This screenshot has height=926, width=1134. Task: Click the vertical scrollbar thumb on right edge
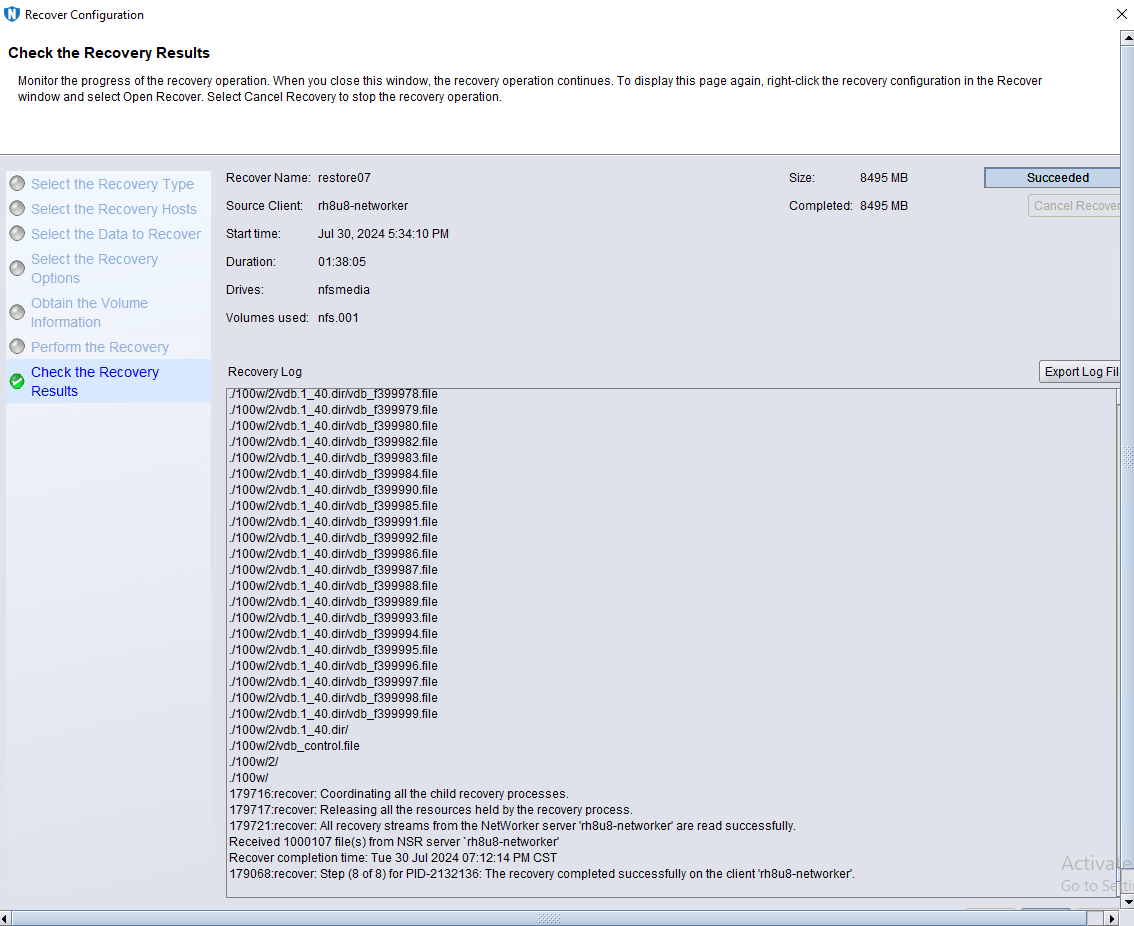pos(1127,457)
